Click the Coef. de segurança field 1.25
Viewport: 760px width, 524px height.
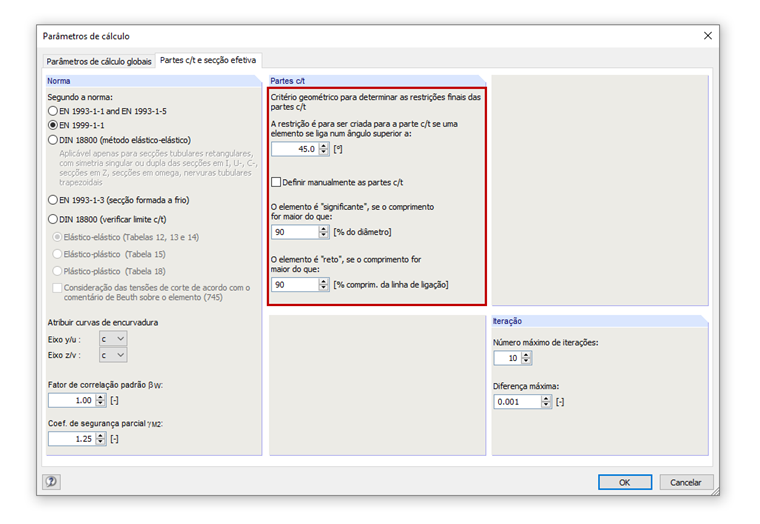tap(72, 439)
